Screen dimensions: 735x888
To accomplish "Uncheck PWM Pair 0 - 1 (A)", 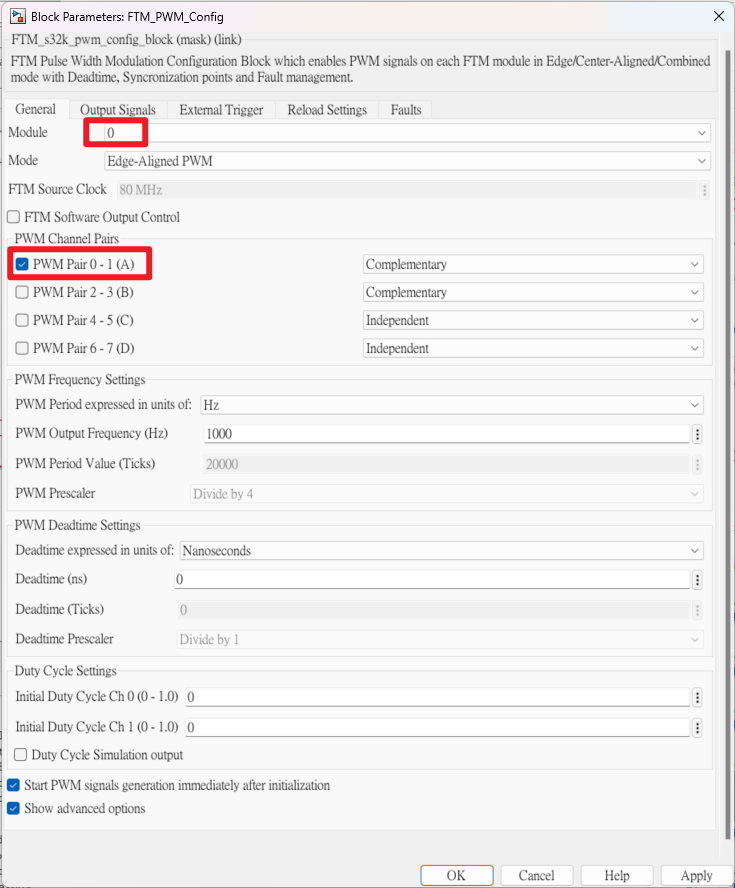I will pyautogui.click(x=22, y=264).
